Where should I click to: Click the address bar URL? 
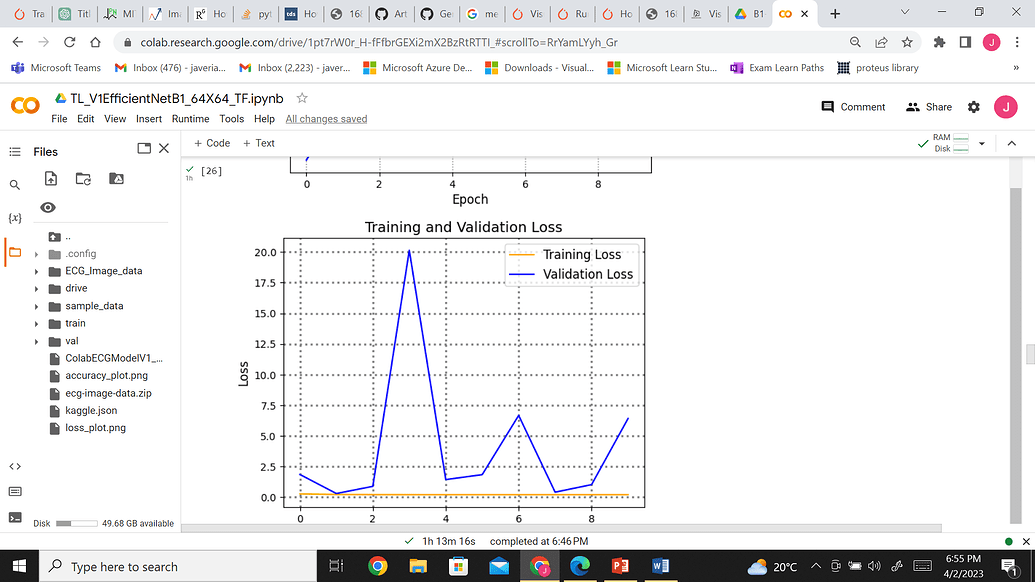(379, 42)
